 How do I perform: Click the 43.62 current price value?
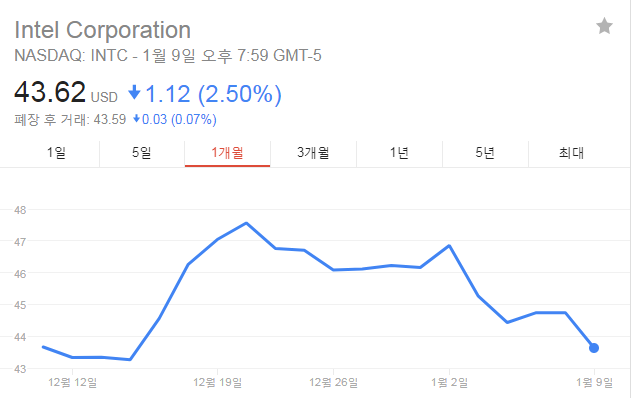[50, 92]
